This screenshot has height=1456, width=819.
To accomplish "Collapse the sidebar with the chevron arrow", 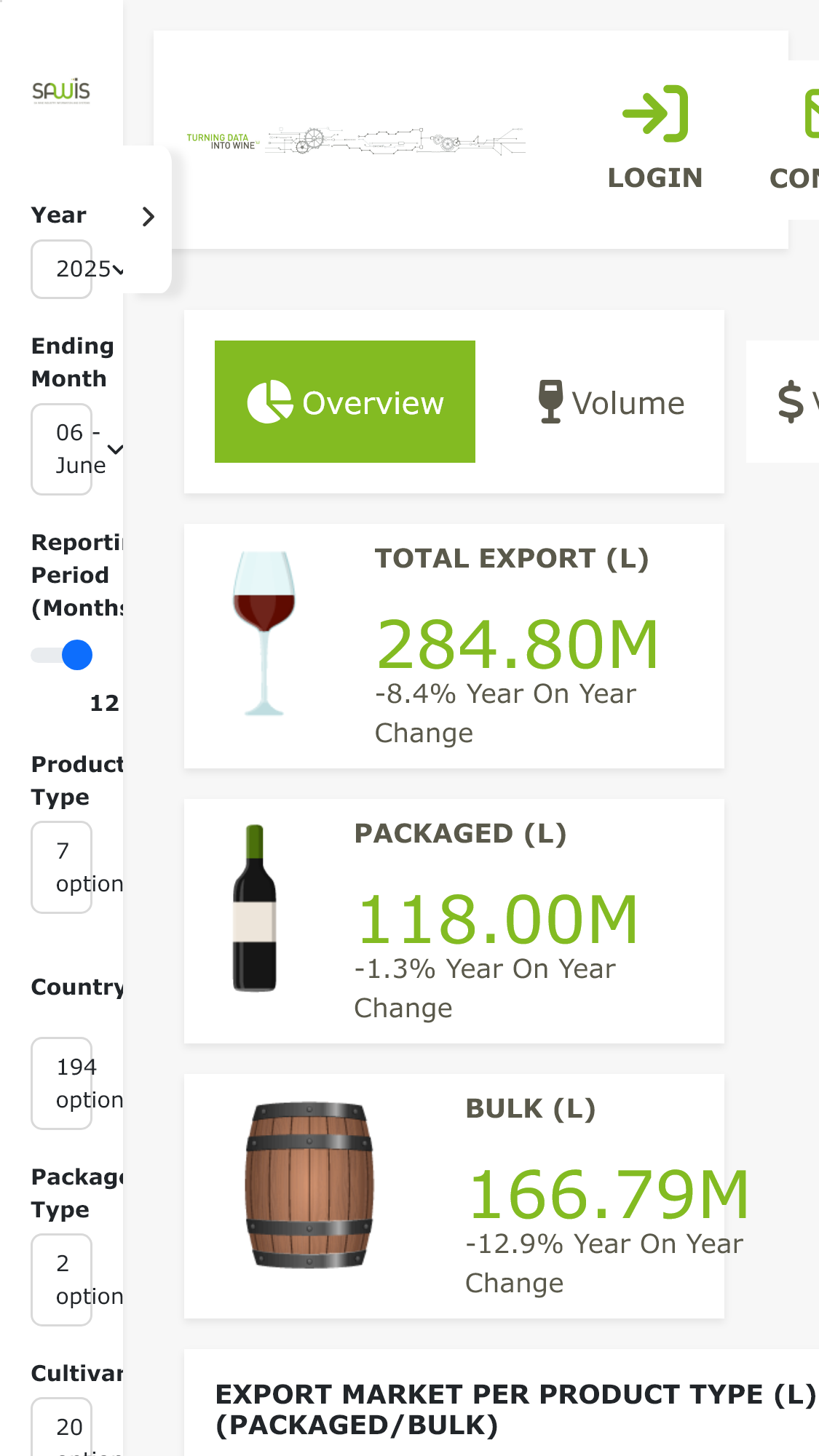I will (148, 217).
